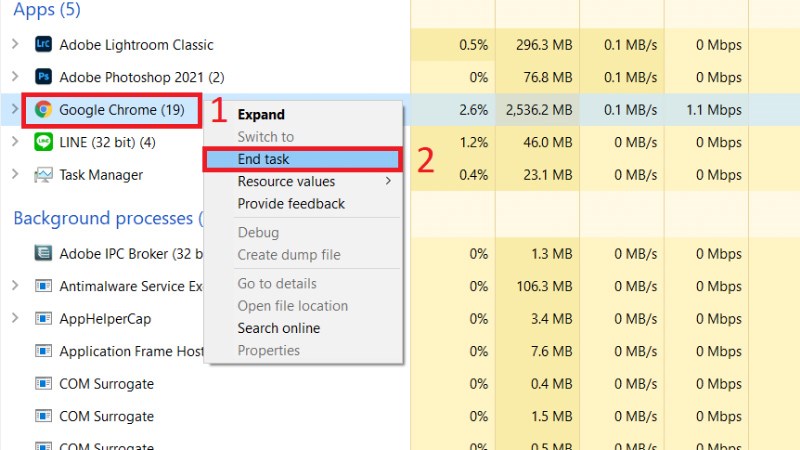This screenshot has width=800, height=450.
Task: Select the Google Chrome (19) row name
Action: [122, 110]
